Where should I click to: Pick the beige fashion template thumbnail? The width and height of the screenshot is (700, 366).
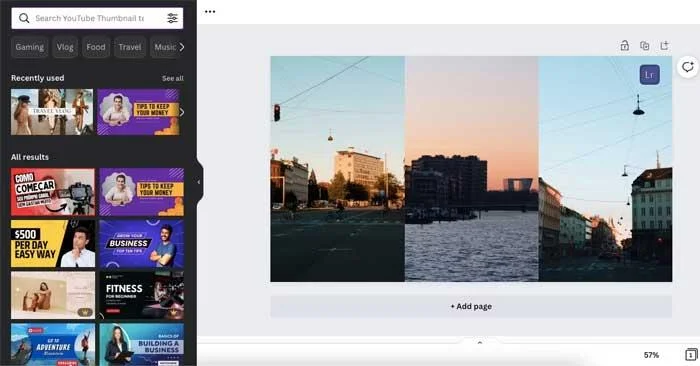[53, 295]
